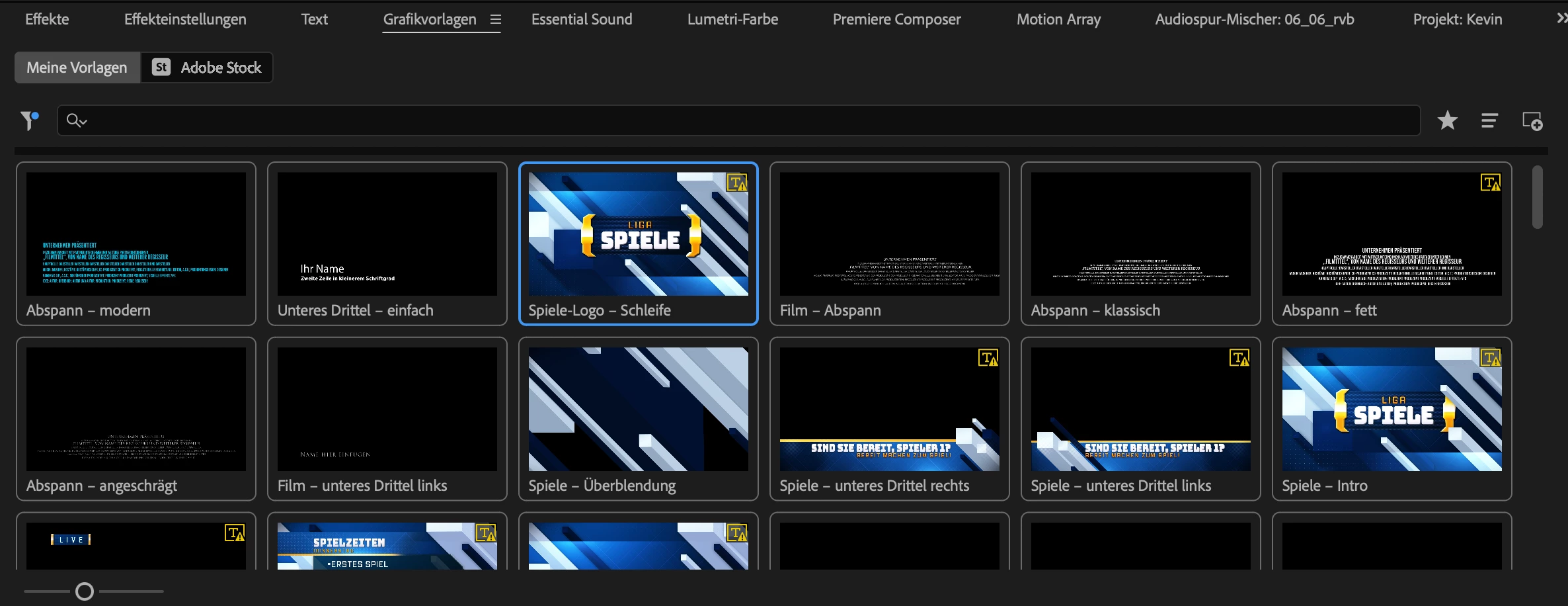Open the Motion Array tab
Viewport: 1568px width, 606px height.
tap(1059, 19)
